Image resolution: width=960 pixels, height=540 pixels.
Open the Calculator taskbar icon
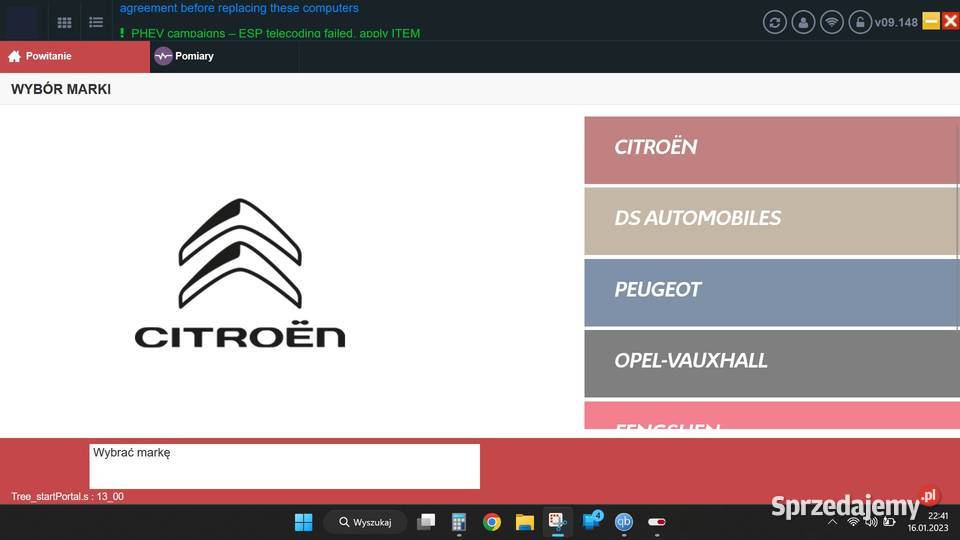459,522
